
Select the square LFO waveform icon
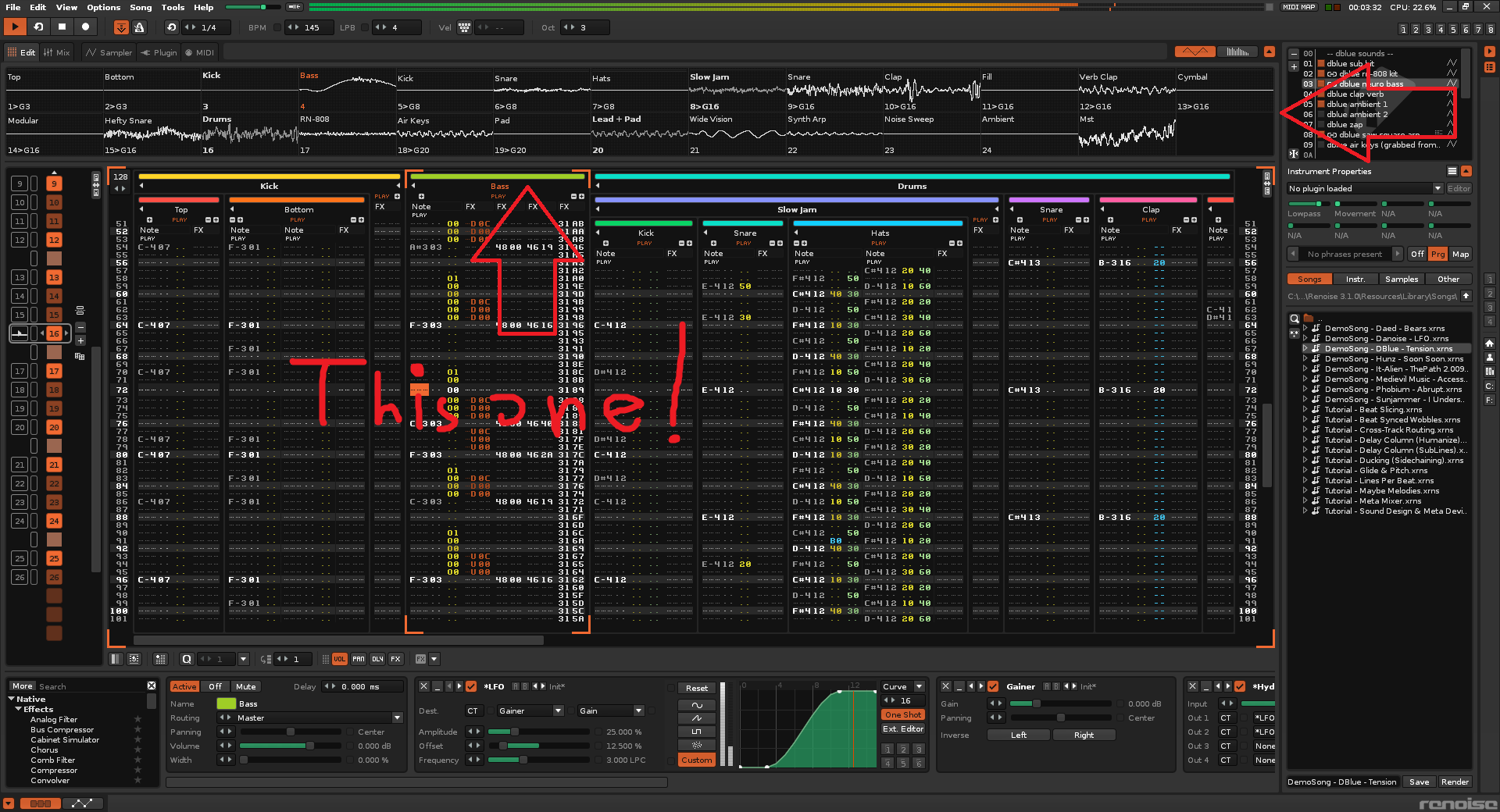[697, 732]
